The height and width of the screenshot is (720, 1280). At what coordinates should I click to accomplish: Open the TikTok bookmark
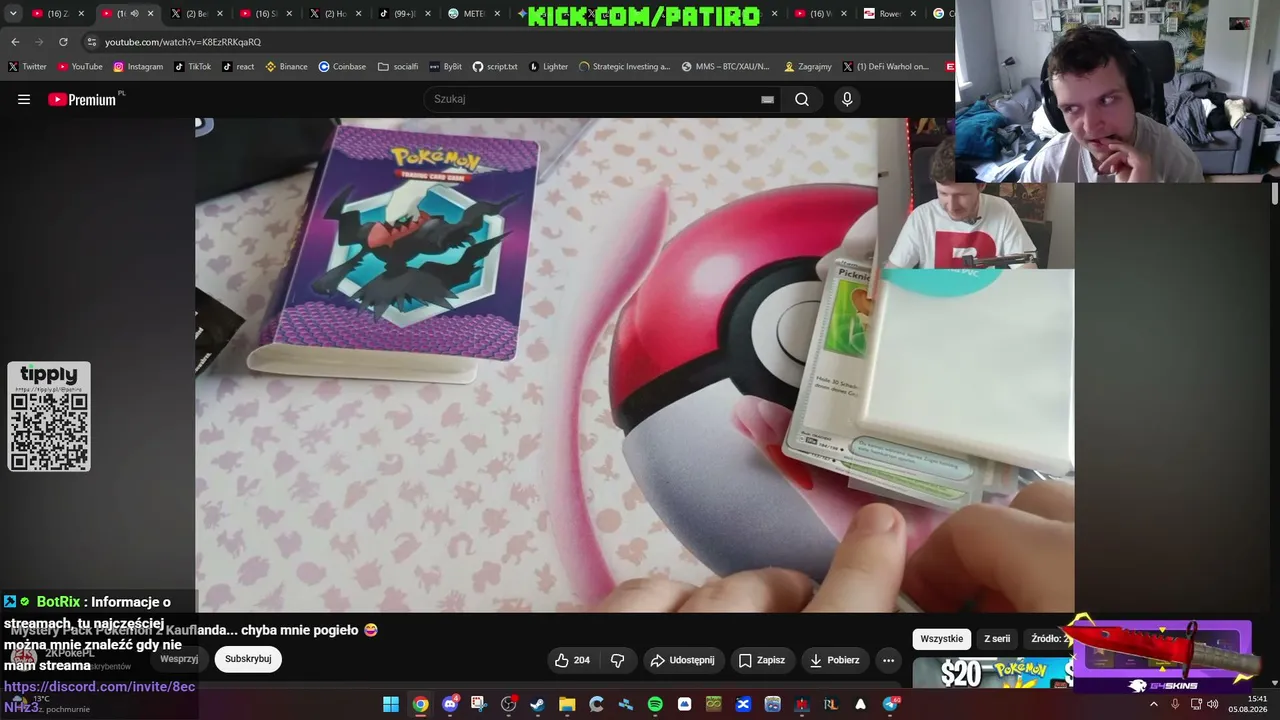click(193, 67)
